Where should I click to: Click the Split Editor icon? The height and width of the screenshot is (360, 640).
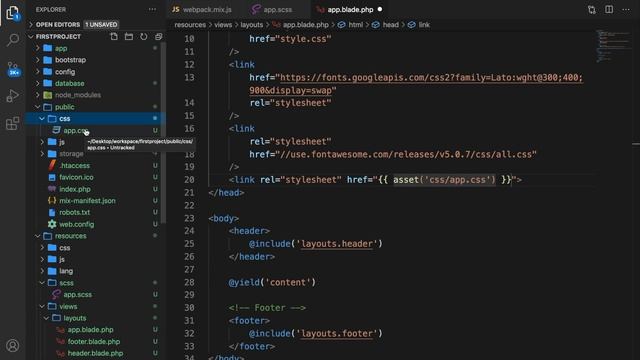pyautogui.click(x=609, y=9)
